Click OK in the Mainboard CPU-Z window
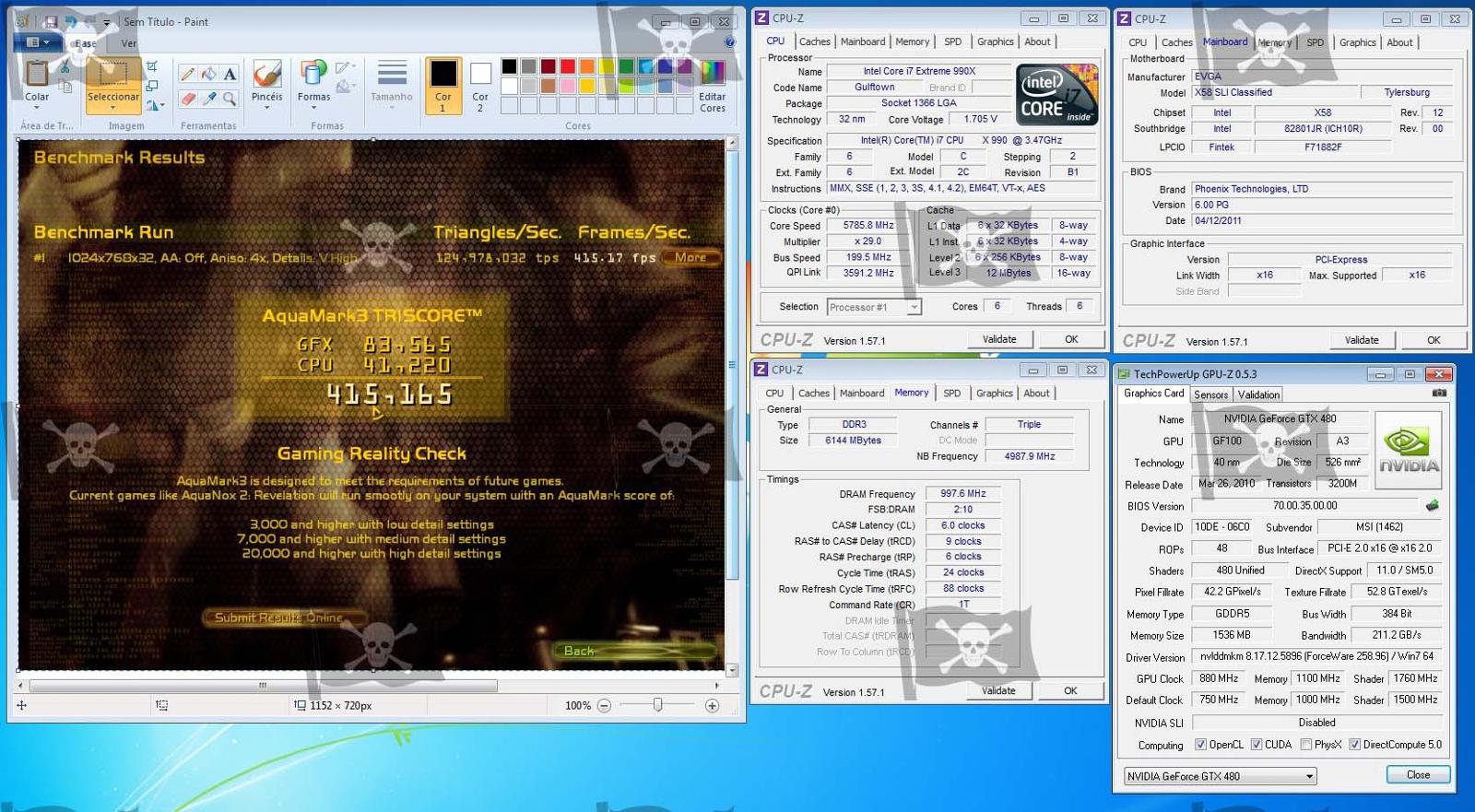 (x=1434, y=340)
